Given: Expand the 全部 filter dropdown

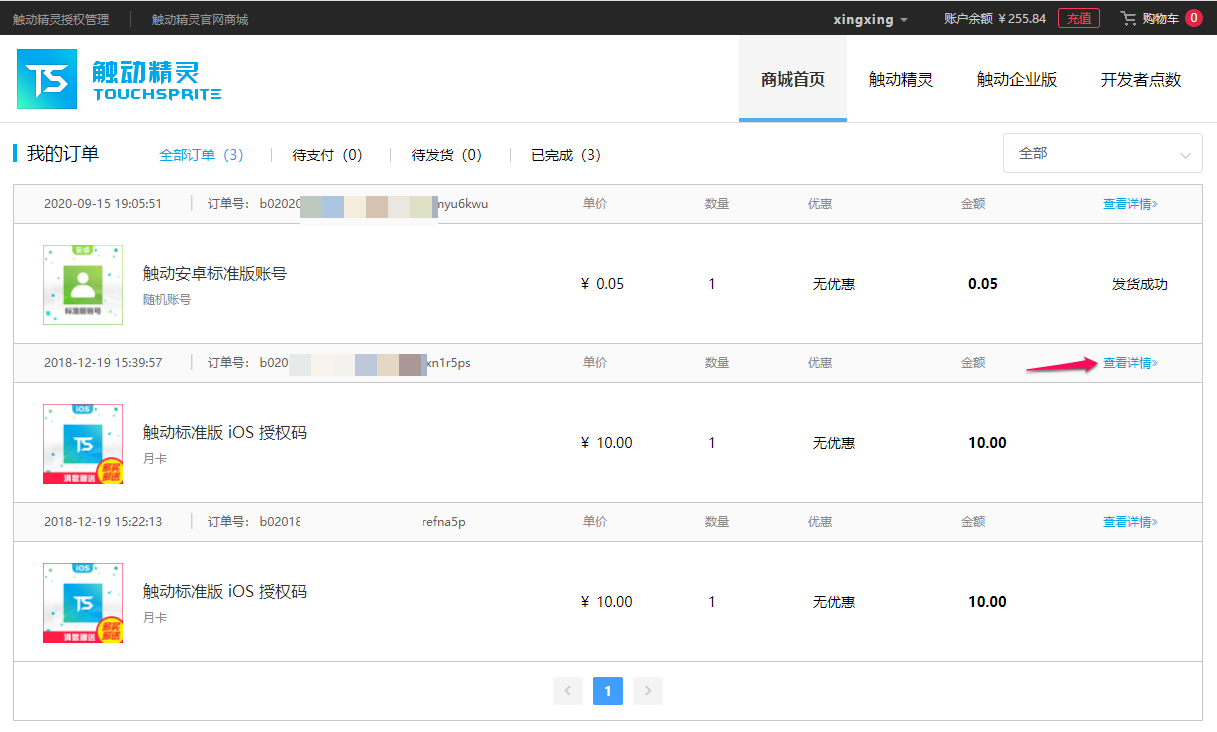Looking at the screenshot, I should click(x=1103, y=154).
